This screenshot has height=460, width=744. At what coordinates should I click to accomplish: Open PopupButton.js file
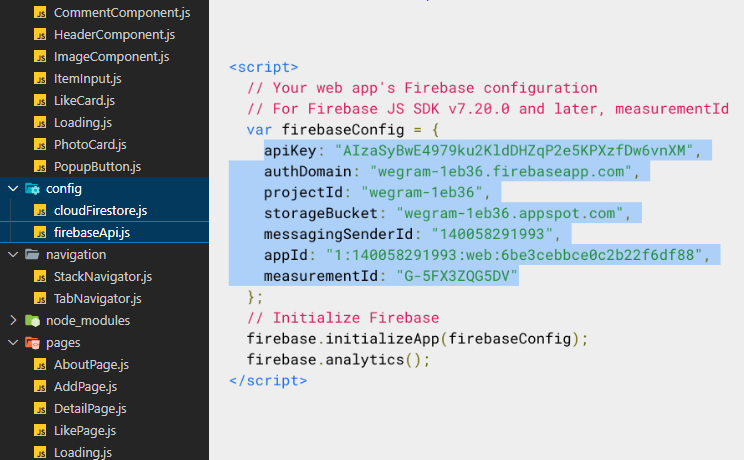(x=97, y=167)
